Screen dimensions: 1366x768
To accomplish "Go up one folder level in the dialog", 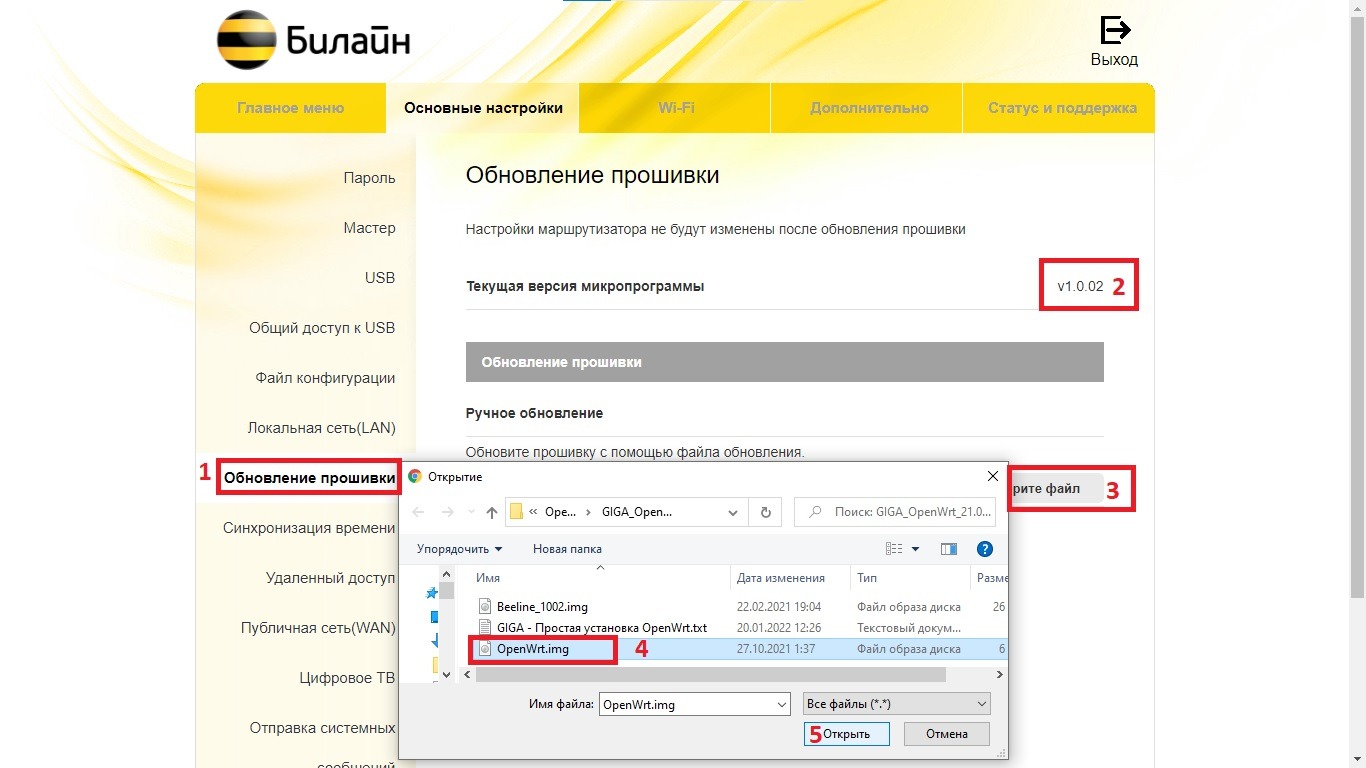I will pyautogui.click(x=492, y=512).
